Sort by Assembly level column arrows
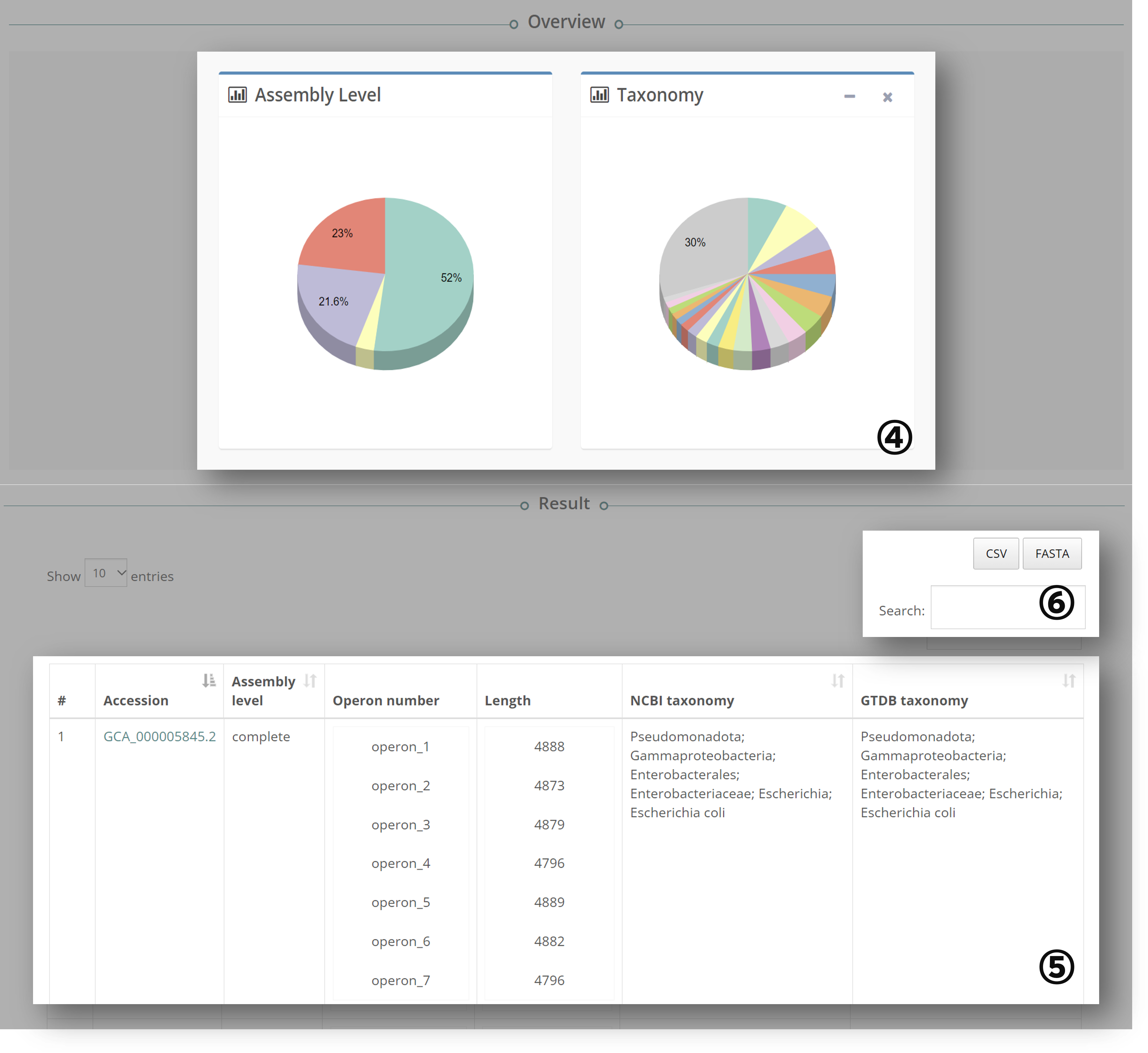Image resolution: width=1148 pixels, height=1053 pixels. pyautogui.click(x=310, y=681)
